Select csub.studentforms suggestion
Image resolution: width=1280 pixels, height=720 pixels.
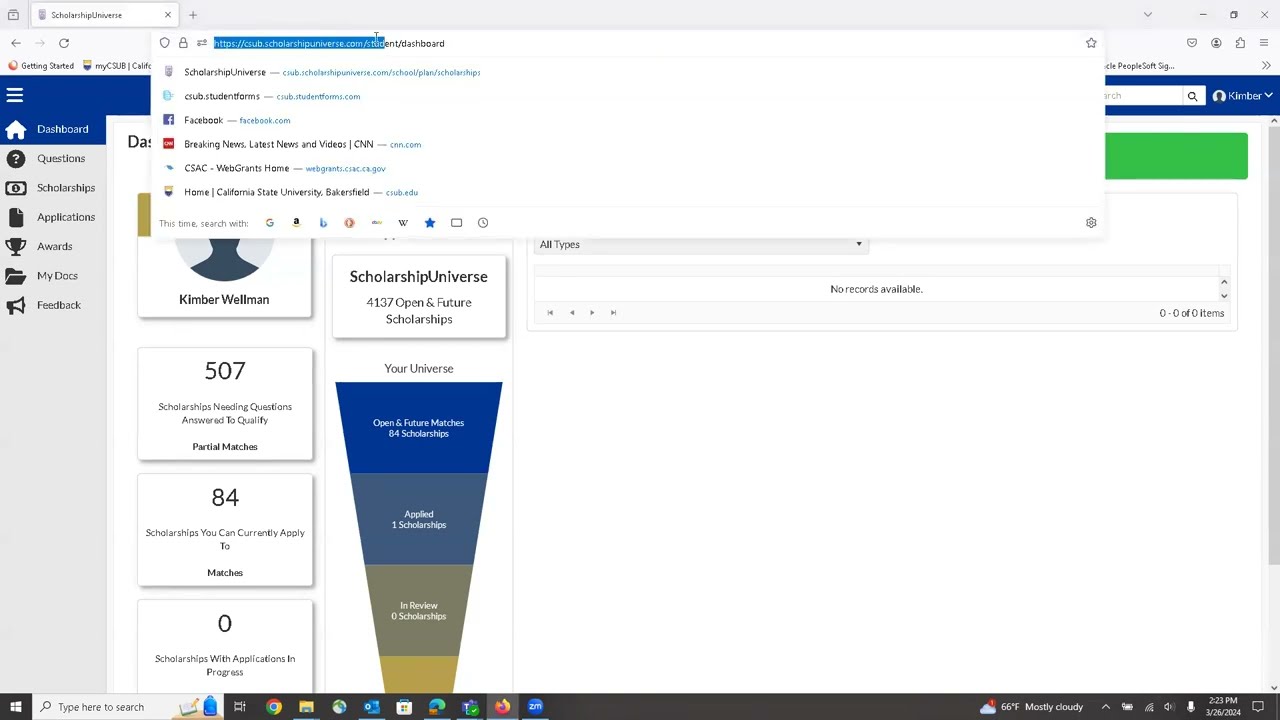628,96
